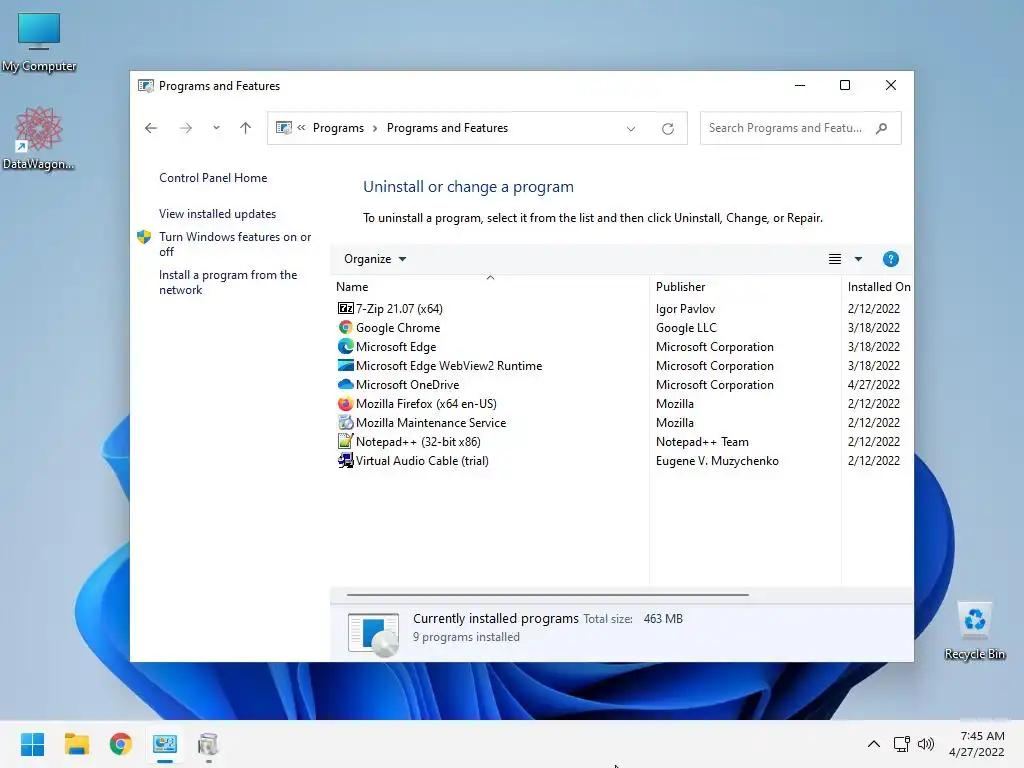The image size is (1024, 768).
Task: Select the DataWagon desktop shortcut
Action: pyautogui.click(x=39, y=138)
